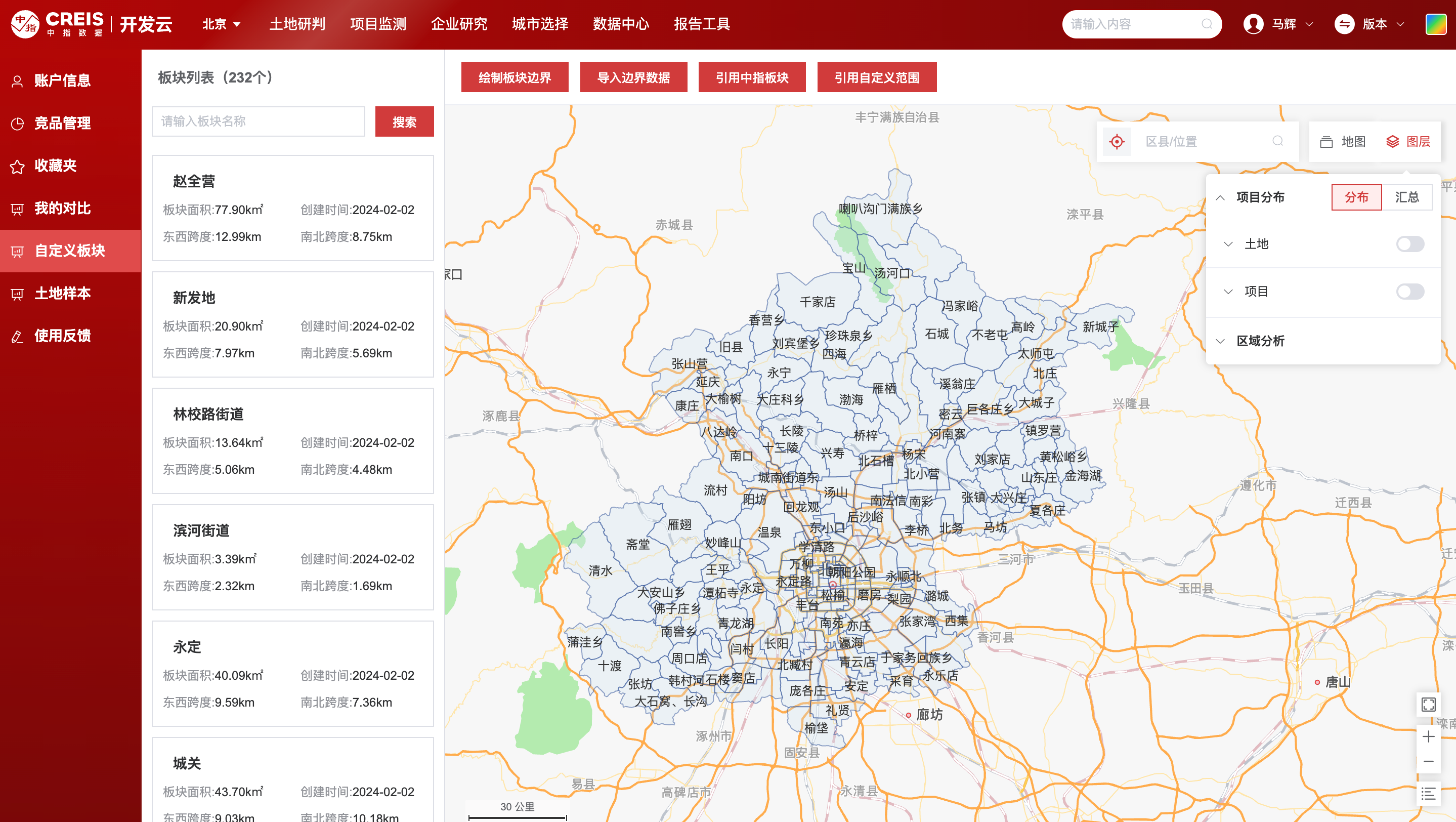The image size is (1456, 822).
Task: Select the 新发地 block card
Action: click(x=292, y=324)
